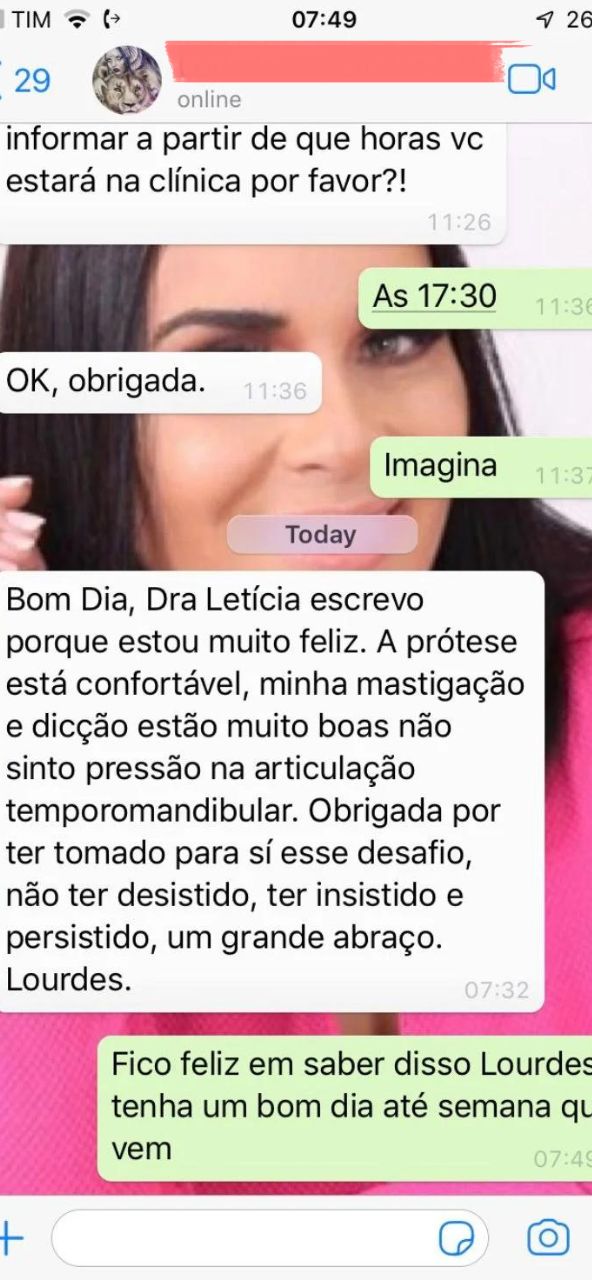Open the contact's profile picture
This screenshot has width=592, height=1280.
[x=127, y=80]
